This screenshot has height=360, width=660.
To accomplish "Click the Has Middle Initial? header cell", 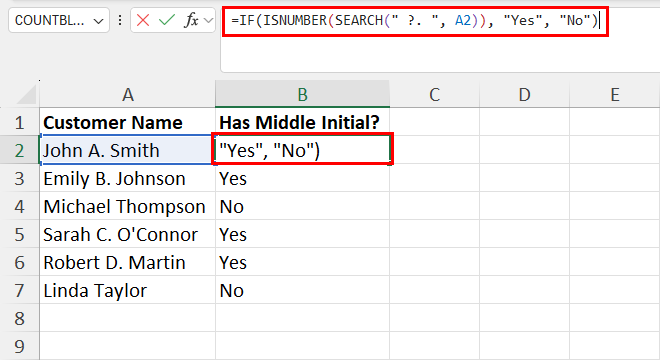I will tap(302, 122).
